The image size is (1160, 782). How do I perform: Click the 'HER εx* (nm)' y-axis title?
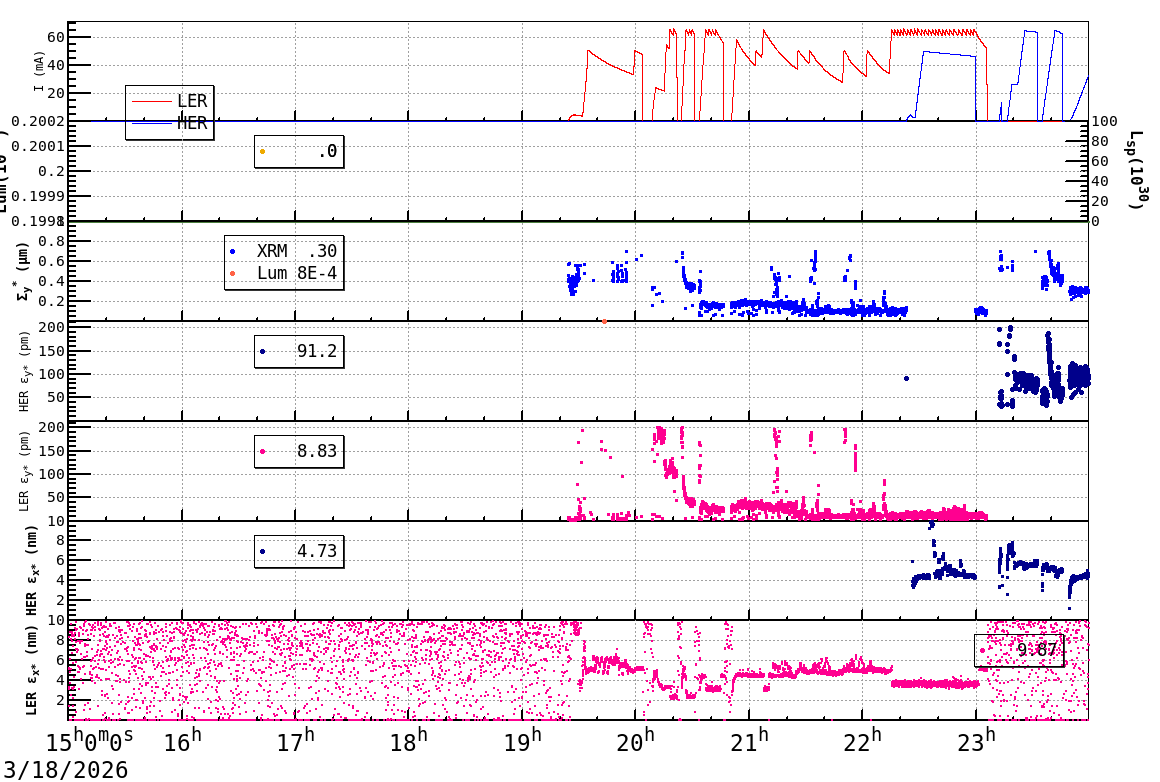coord(31,570)
